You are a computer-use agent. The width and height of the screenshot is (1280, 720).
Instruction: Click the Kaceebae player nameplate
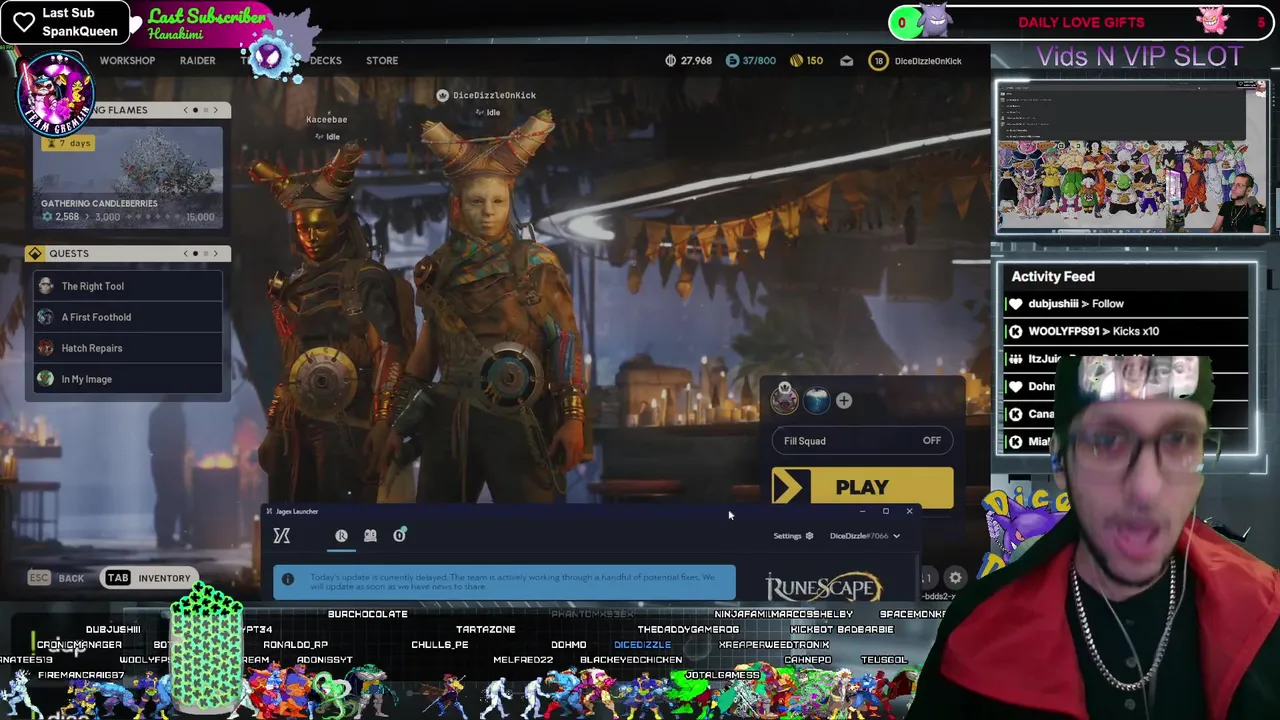(326, 120)
